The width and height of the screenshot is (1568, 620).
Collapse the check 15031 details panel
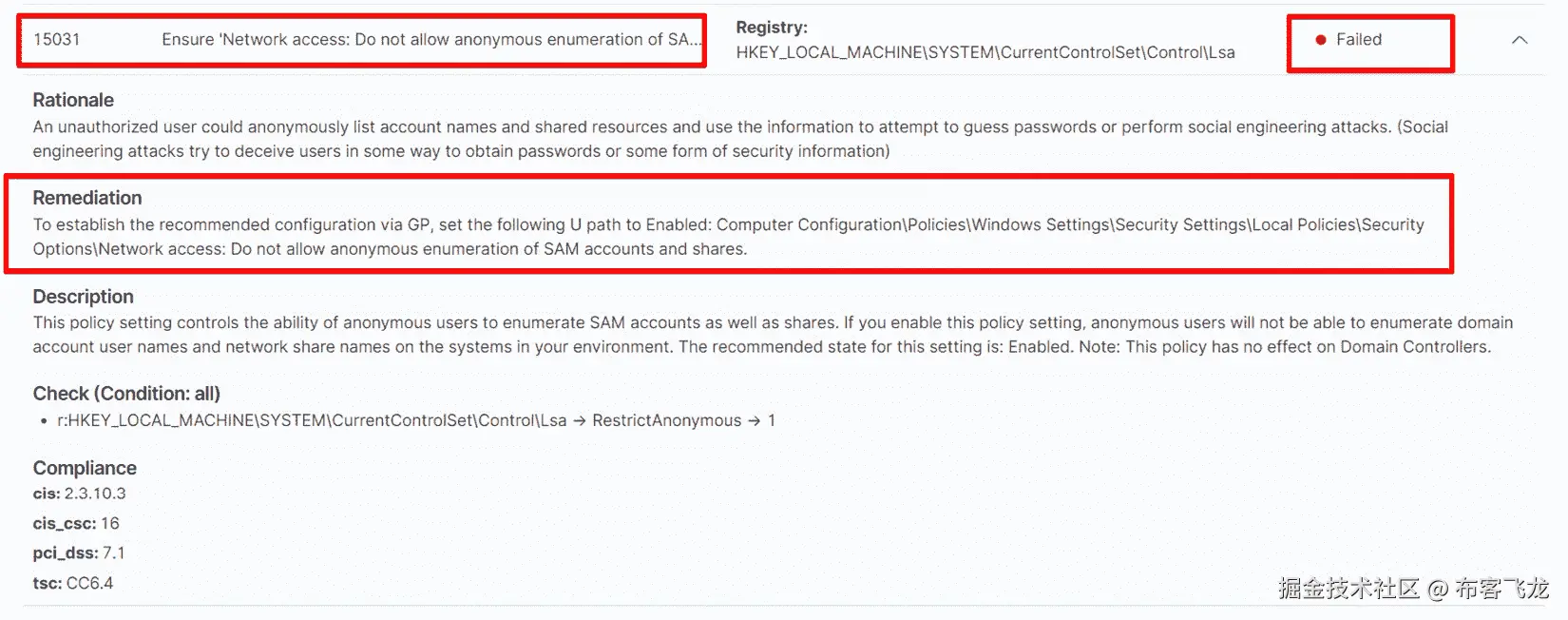(x=1520, y=40)
